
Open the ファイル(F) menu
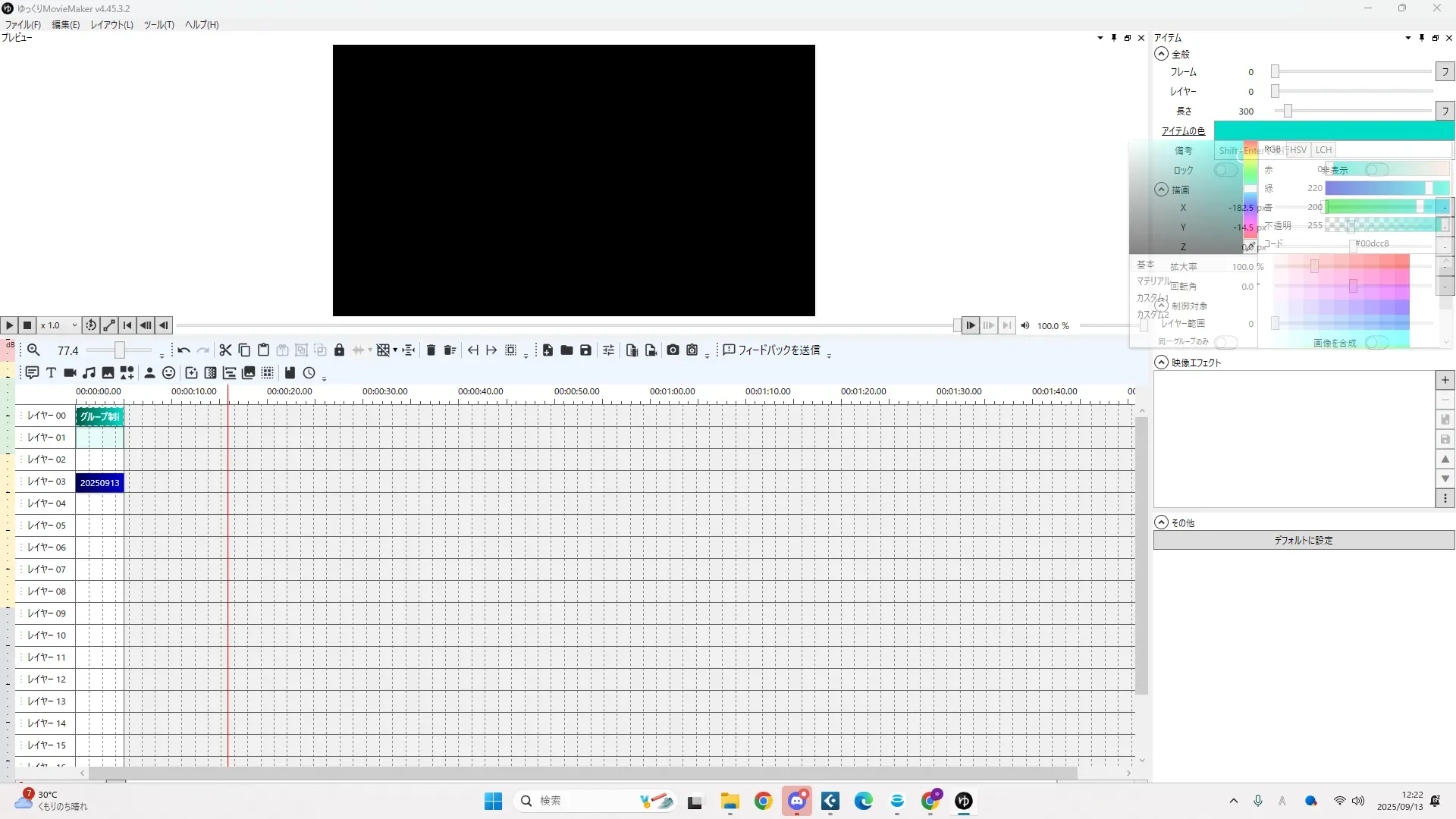coord(23,25)
